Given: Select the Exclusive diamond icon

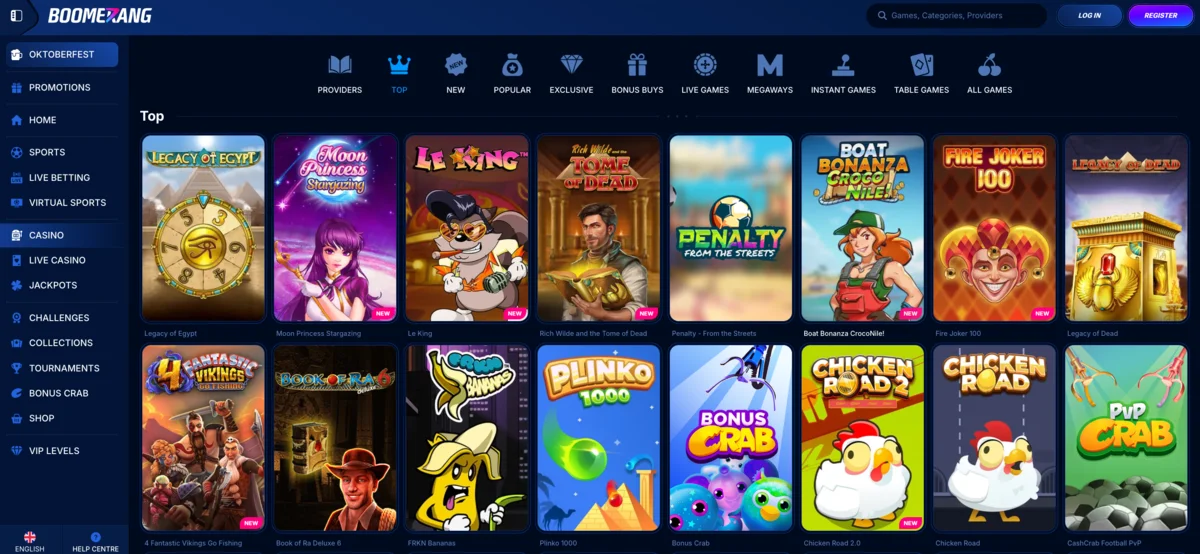Looking at the screenshot, I should coord(571,65).
